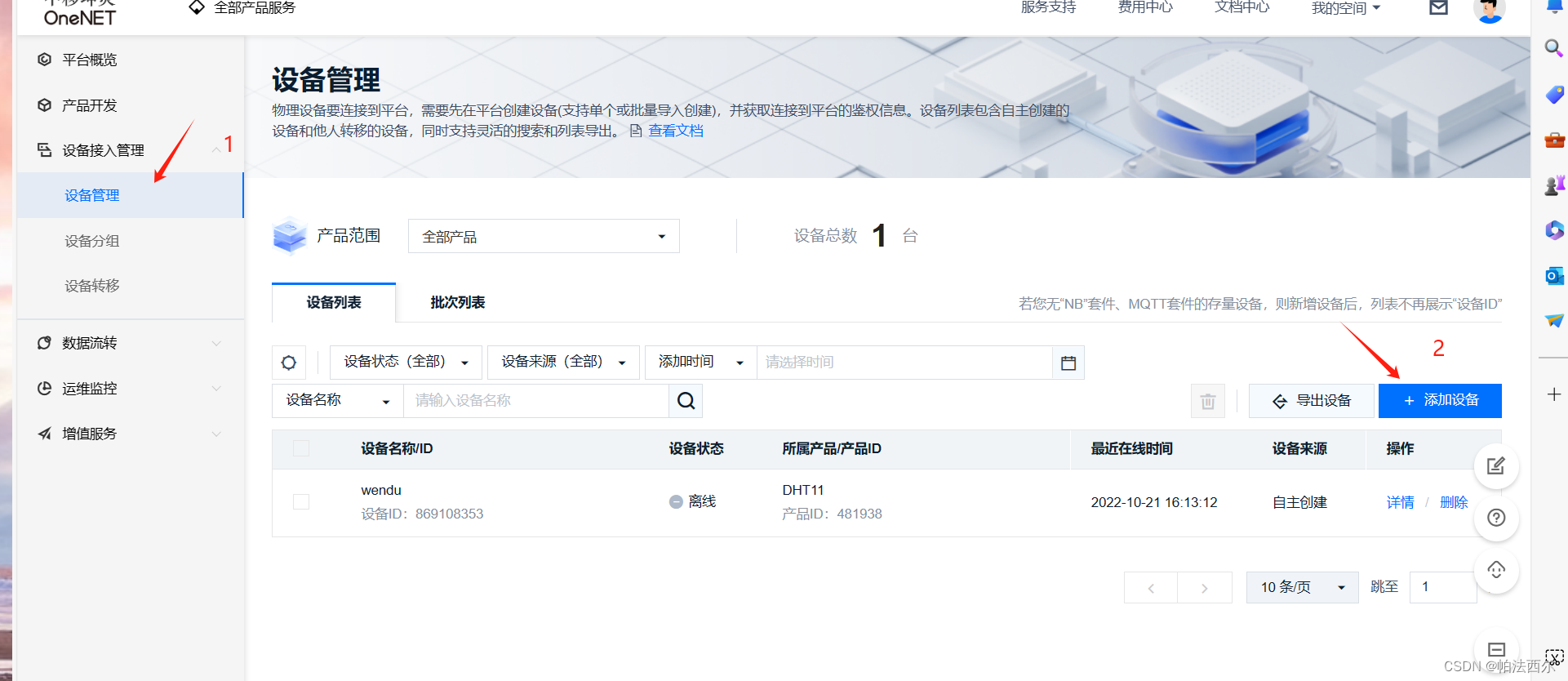
Task: Switch to the 设备列表 tab
Action: 334,303
